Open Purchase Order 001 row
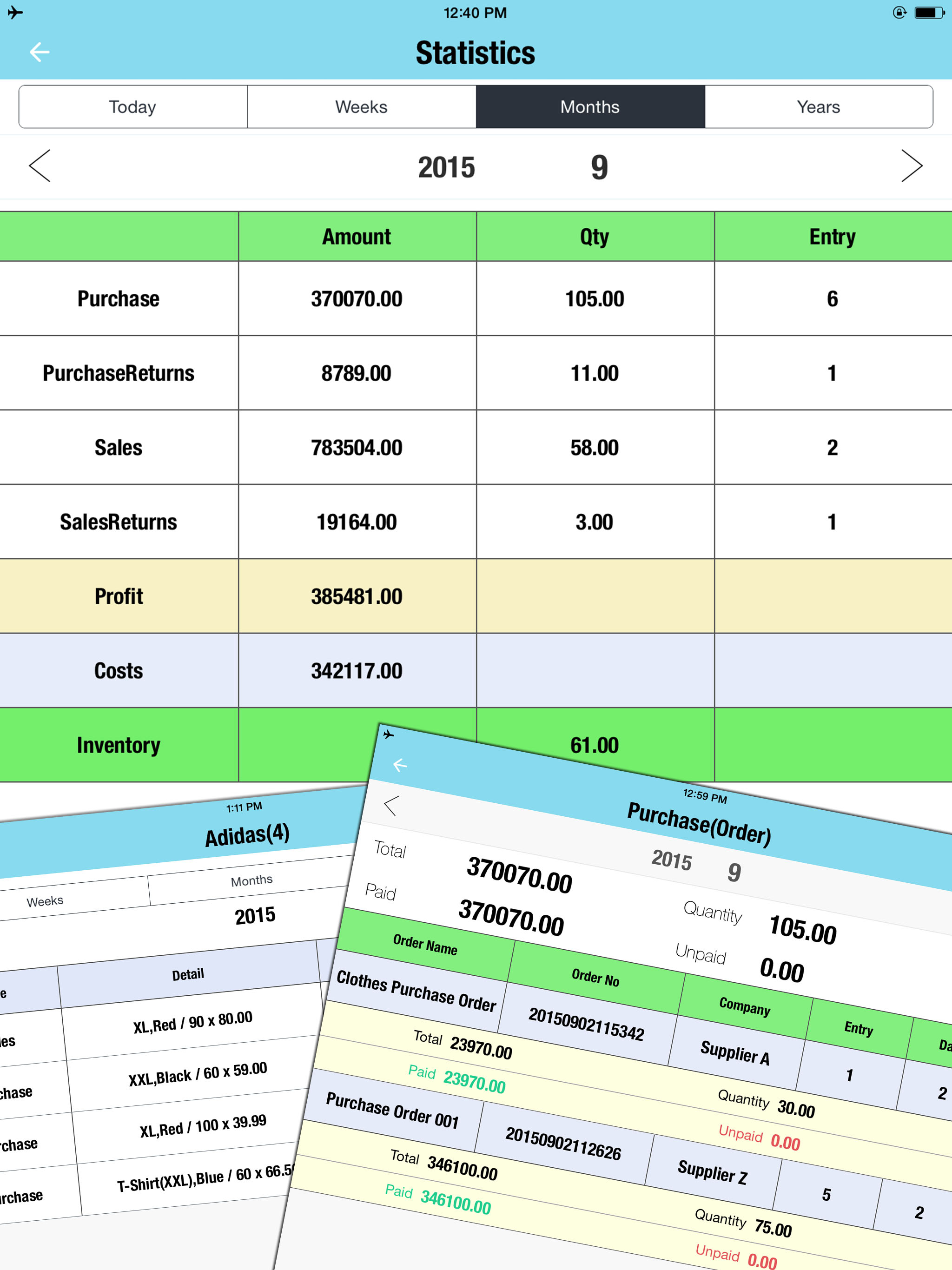 pyautogui.click(x=392, y=1111)
